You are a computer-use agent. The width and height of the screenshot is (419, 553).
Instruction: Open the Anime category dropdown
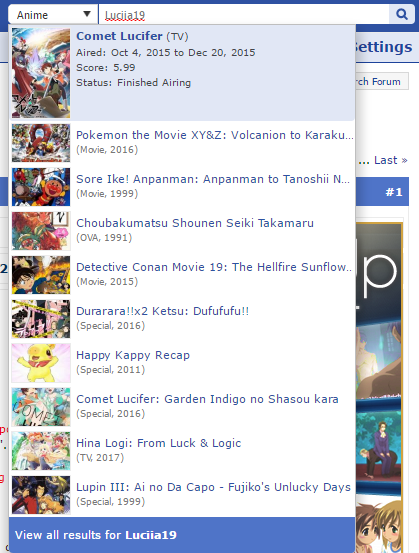(x=53, y=14)
